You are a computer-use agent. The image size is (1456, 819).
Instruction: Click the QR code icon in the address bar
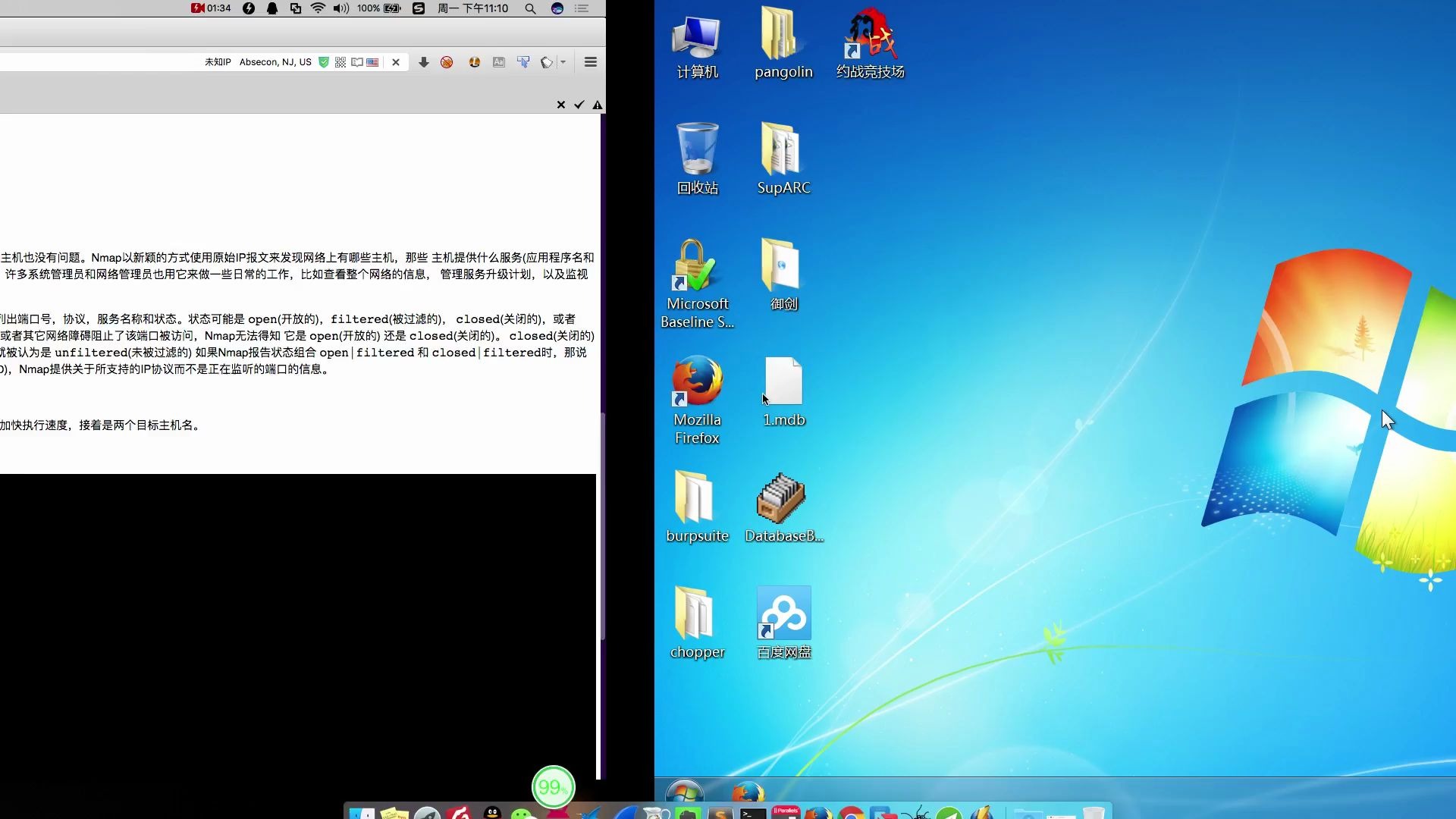pos(340,62)
